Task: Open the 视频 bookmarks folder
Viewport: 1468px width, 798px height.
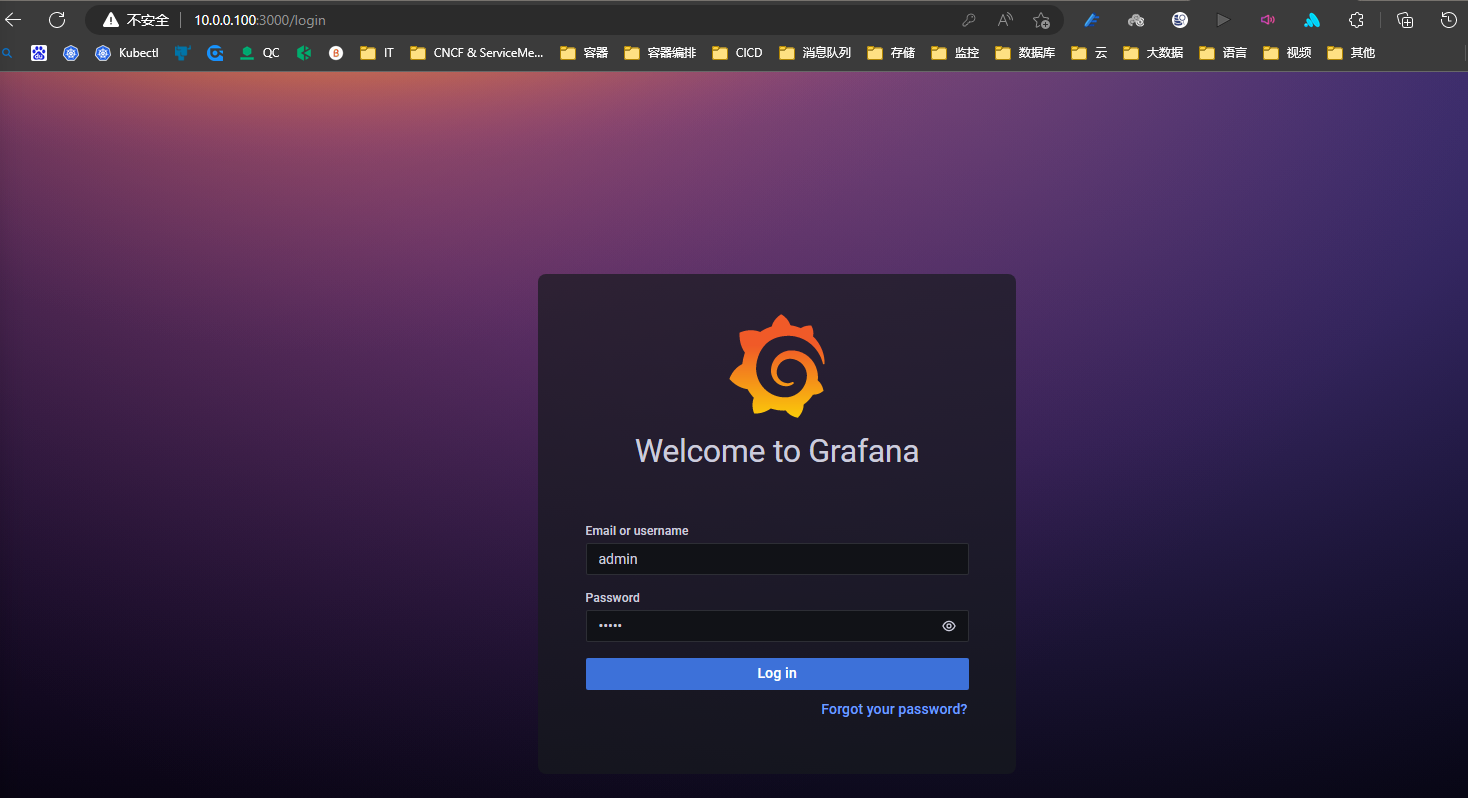Action: point(1287,53)
